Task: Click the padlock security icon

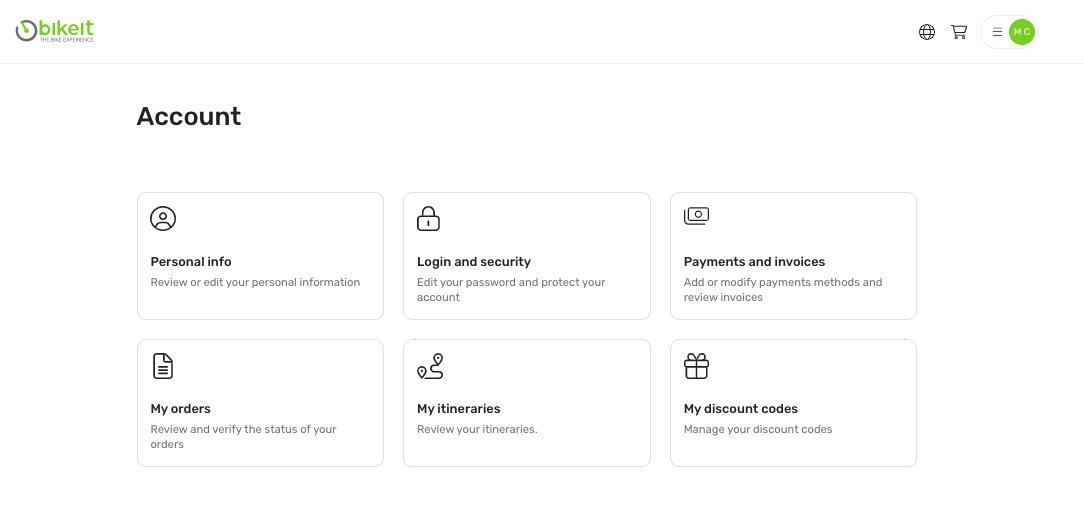Action: click(x=428, y=218)
